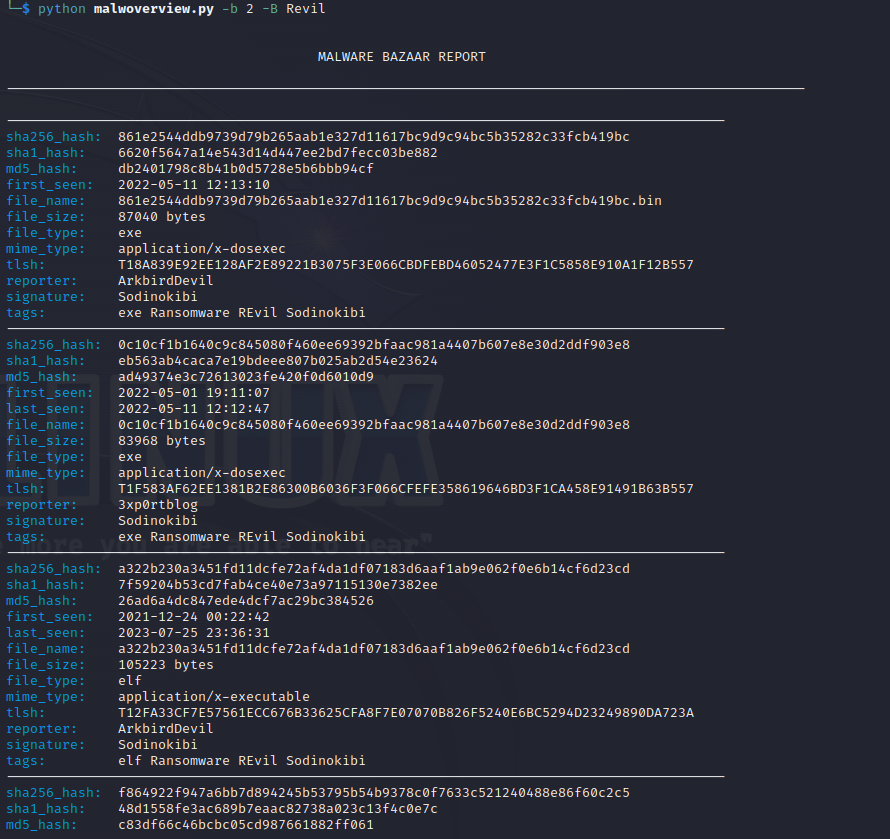Image resolution: width=890 pixels, height=839 pixels.
Task: Click sha1 hash eb563ab4caca7e19bdeee807b025ab2d54e23624
Action: 278,360
